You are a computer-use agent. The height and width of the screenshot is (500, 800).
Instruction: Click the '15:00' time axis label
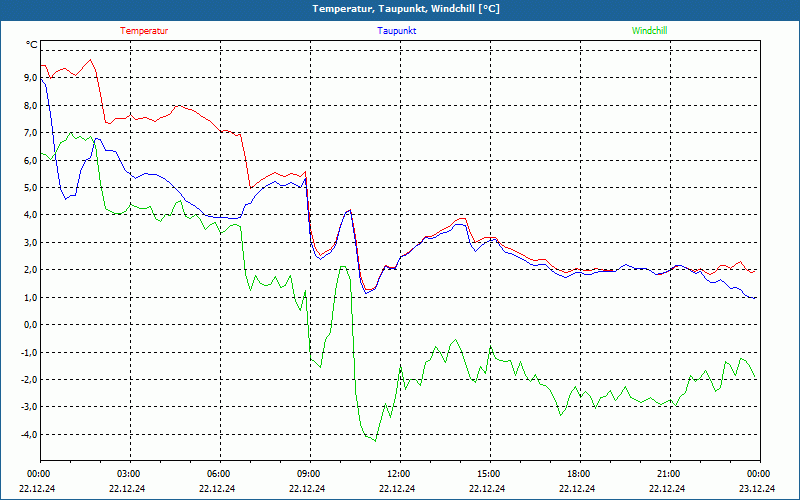click(488, 474)
